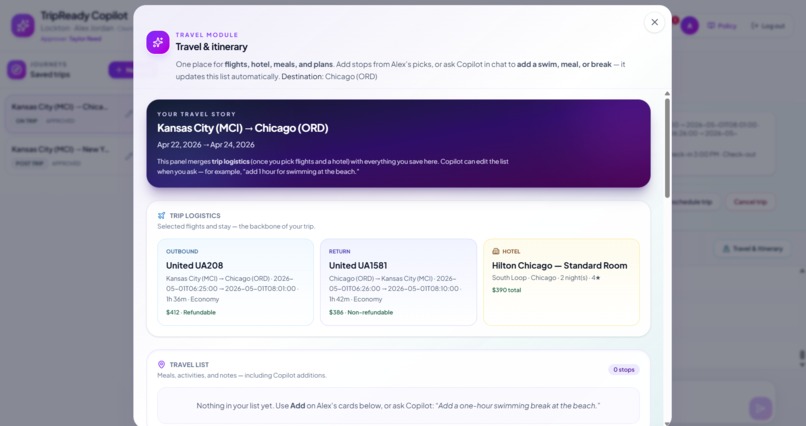This screenshot has width=806, height=426.
Task: Click the 0 stops badge
Action: 624,369
